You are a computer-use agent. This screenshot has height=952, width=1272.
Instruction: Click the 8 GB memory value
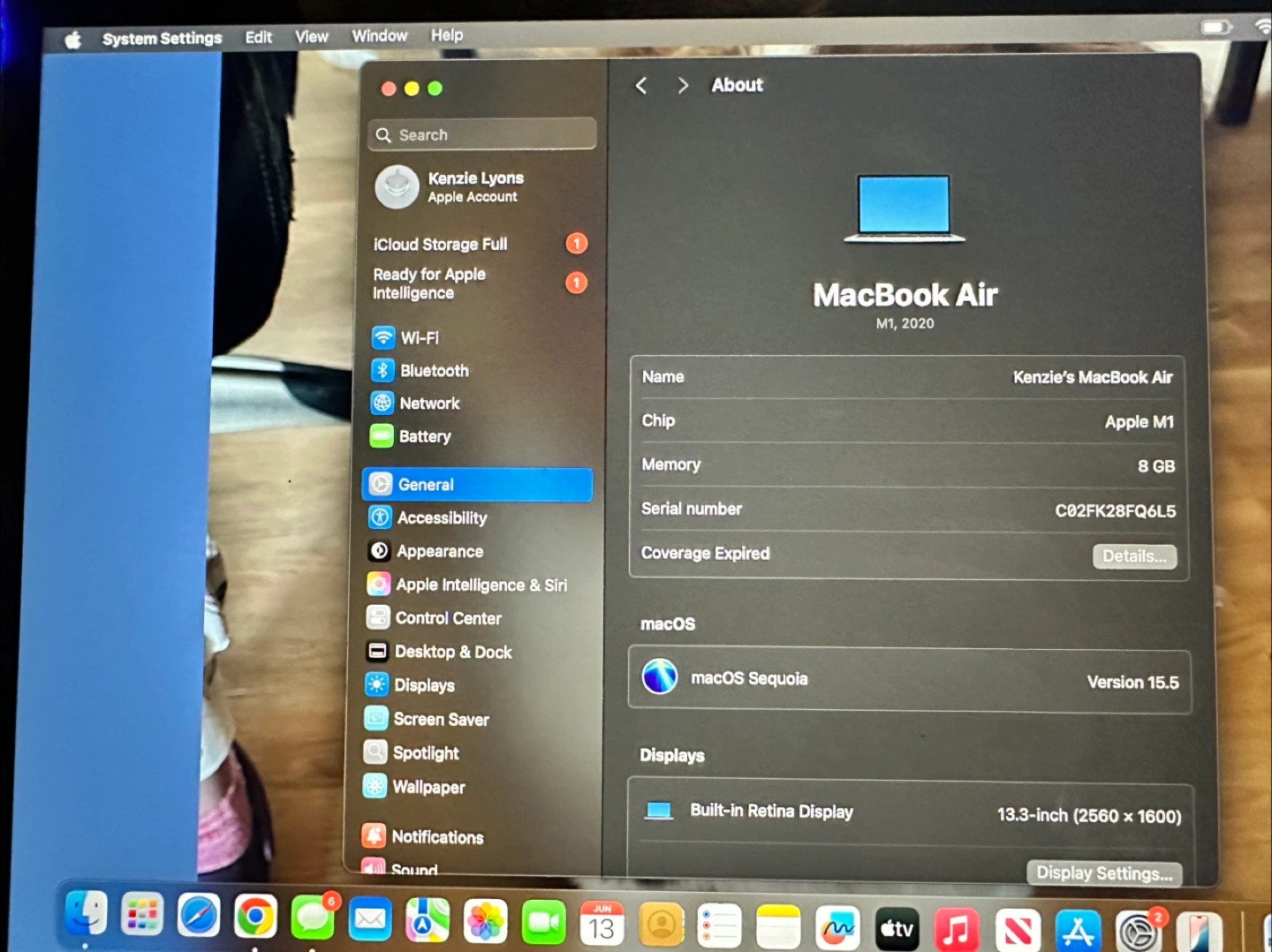pyautogui.click(x=1155, y=465)
